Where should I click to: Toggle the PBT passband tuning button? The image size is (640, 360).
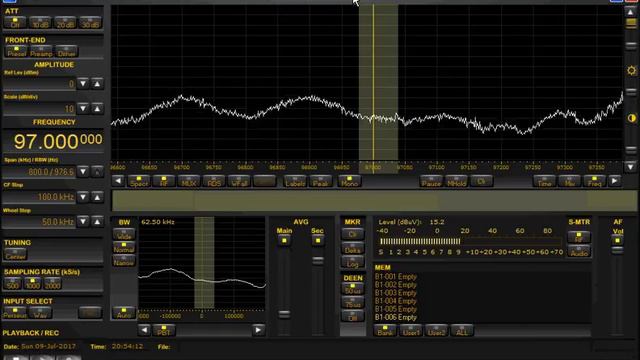coord(164,330)
